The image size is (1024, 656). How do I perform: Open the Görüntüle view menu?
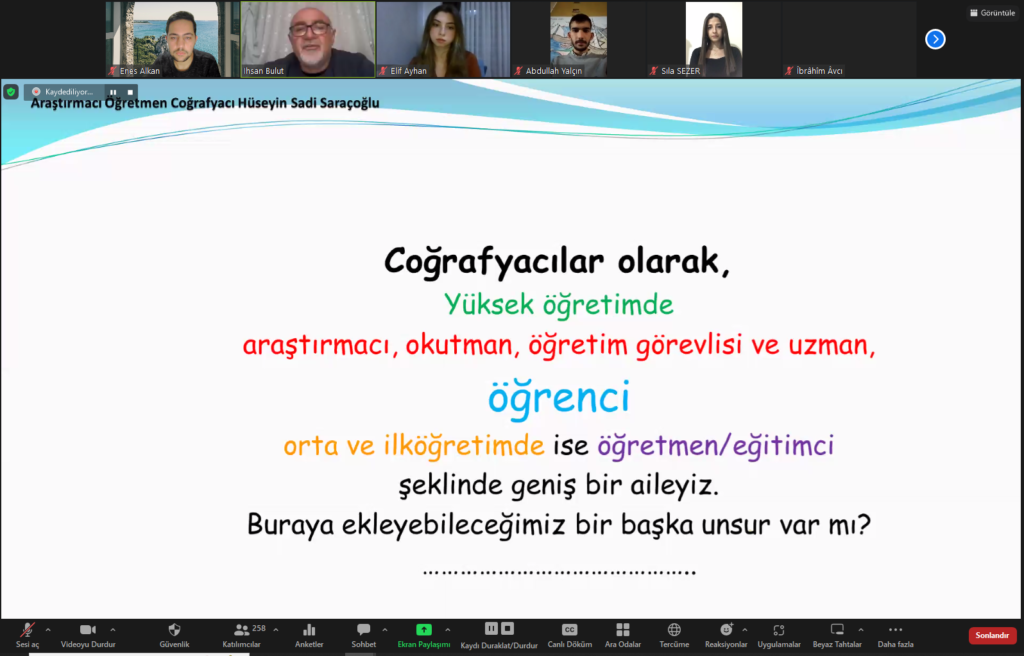tap(991, 12)
